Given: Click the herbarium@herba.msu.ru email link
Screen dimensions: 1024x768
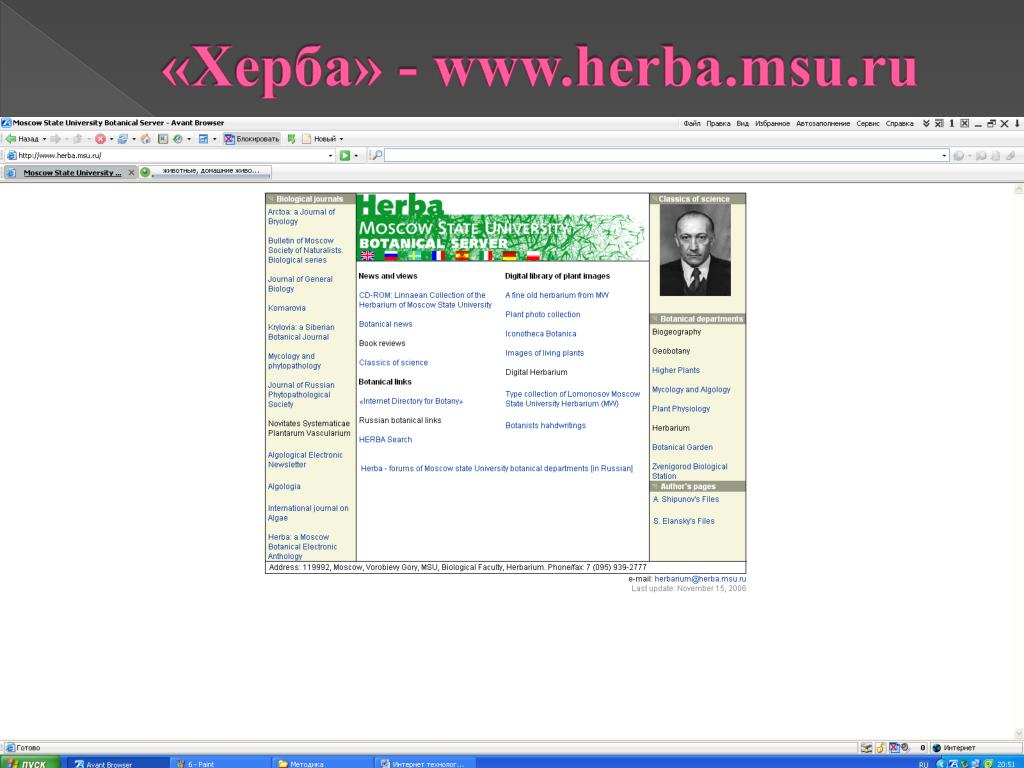Looking at the screenshot, I should coord(700,579).
